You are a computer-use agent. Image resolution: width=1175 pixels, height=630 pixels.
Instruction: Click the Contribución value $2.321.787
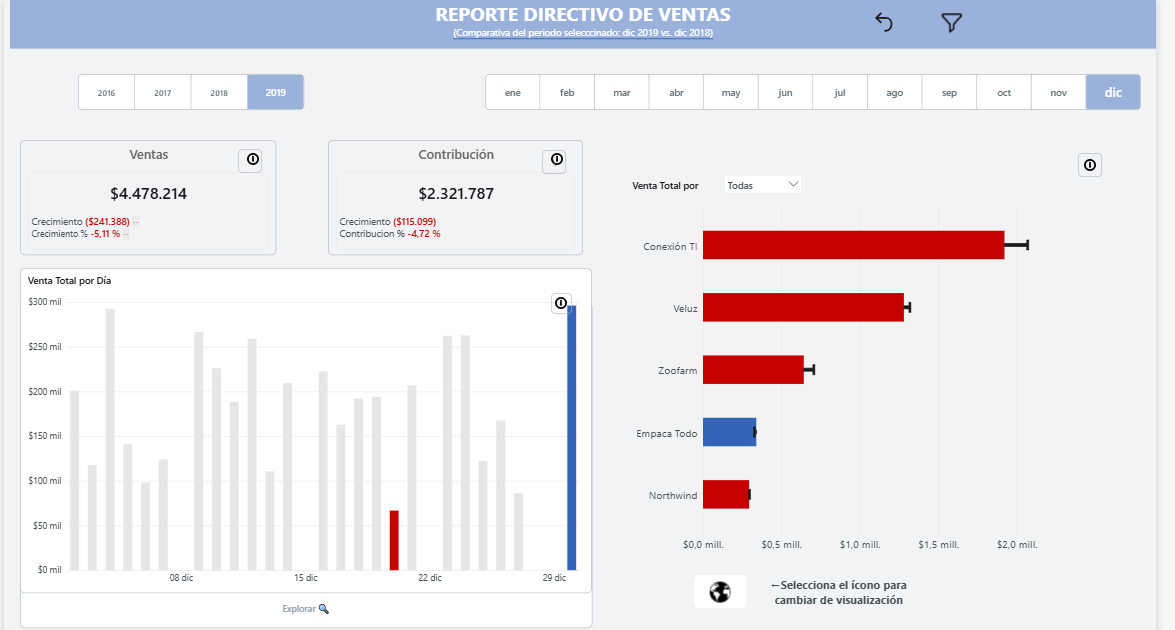coord(456,194)
